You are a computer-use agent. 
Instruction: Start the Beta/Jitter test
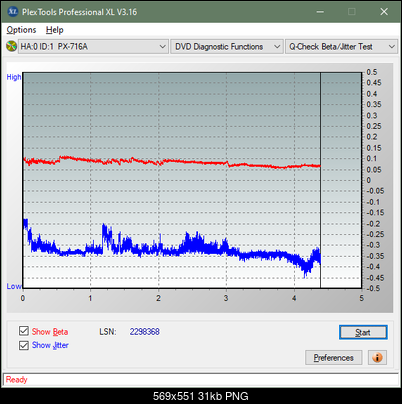pos(363,332)
